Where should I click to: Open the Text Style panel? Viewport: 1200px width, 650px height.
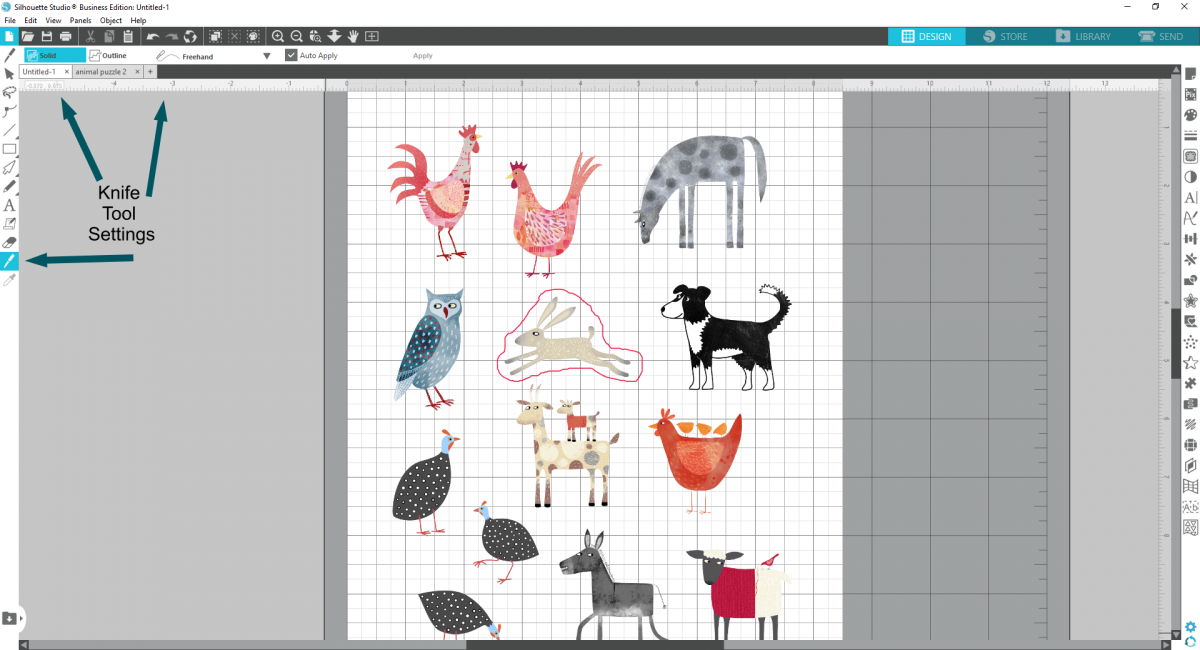pyautogui.click(x=1190, y=197)
